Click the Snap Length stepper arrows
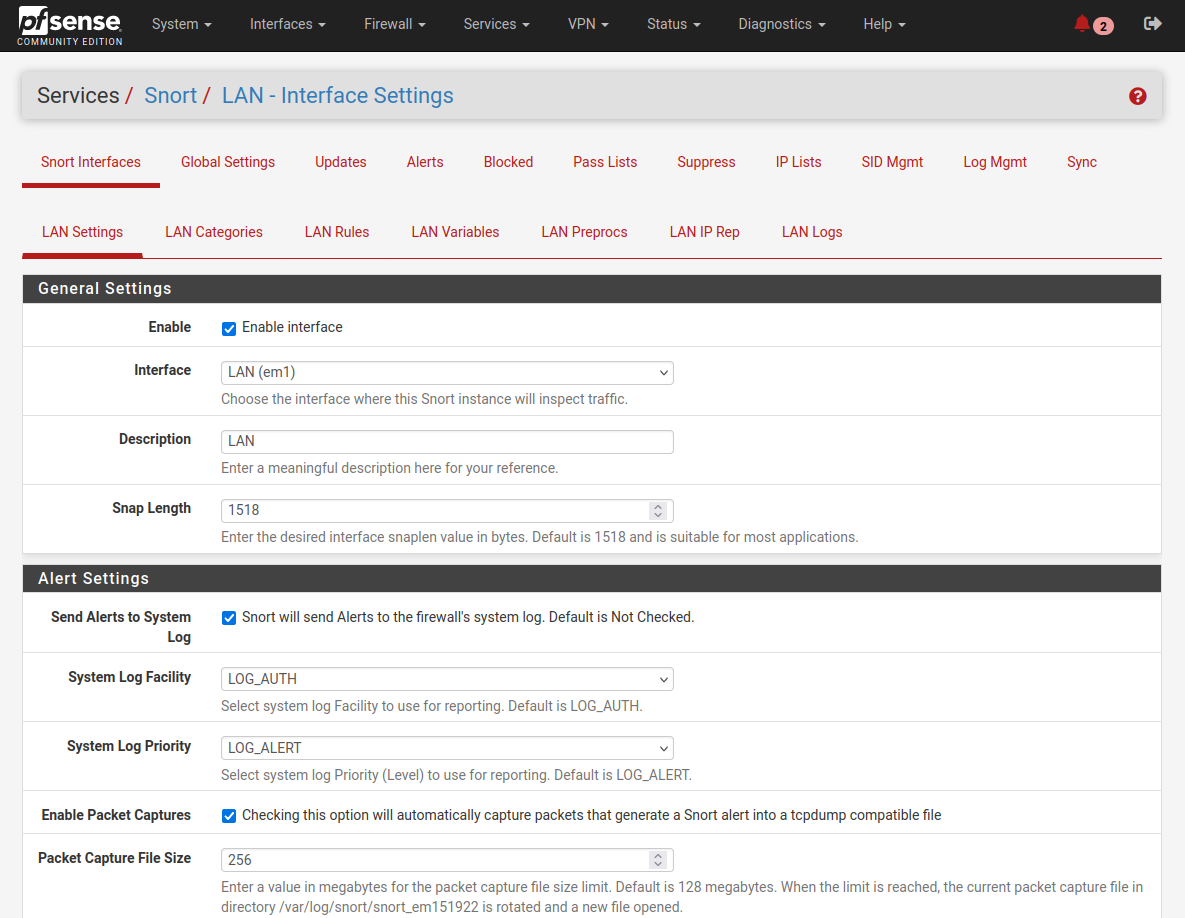The image size is (1185, 918). pyautogui.click(x=658, y=510)
